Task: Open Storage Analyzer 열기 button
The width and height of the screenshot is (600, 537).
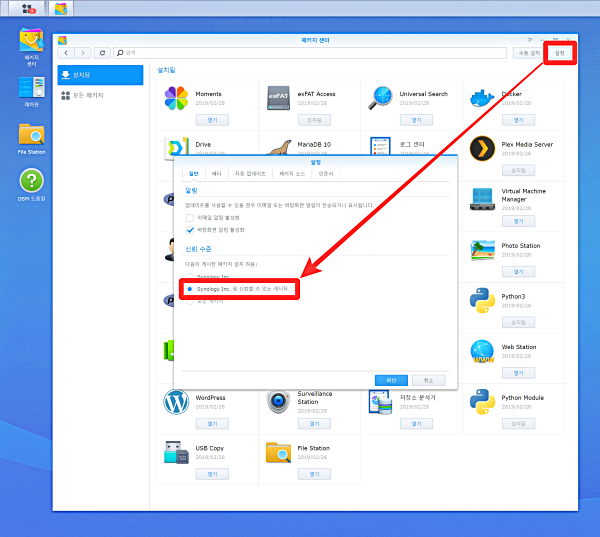Action: [416, 423]
